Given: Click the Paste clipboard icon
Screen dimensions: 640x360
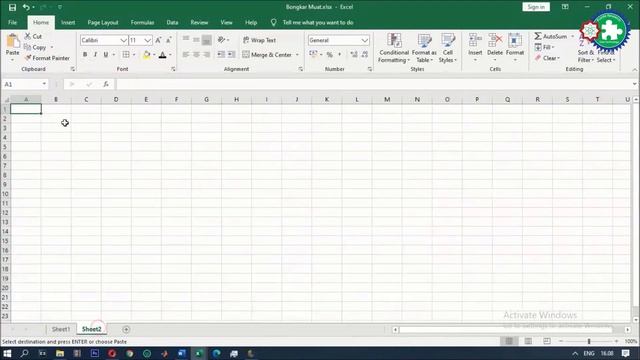Looking at the screenshot, I should (13, 41).
